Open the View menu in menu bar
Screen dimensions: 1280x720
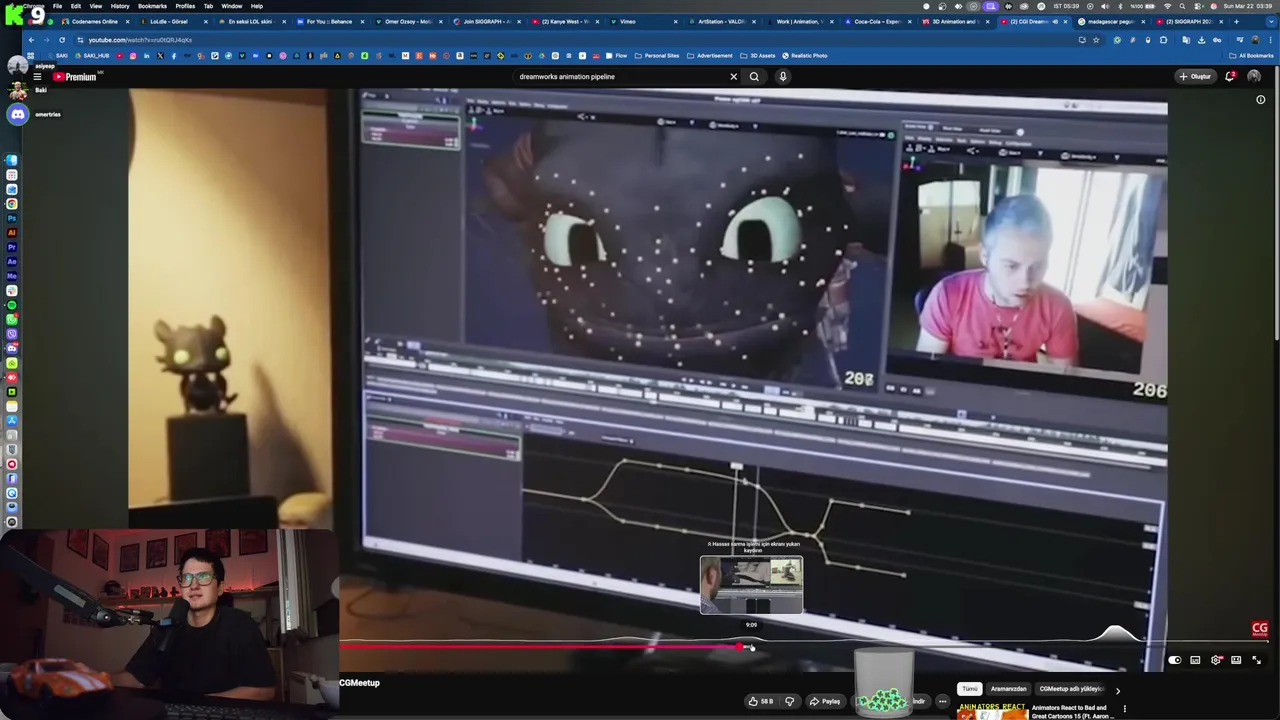(96, 6)
